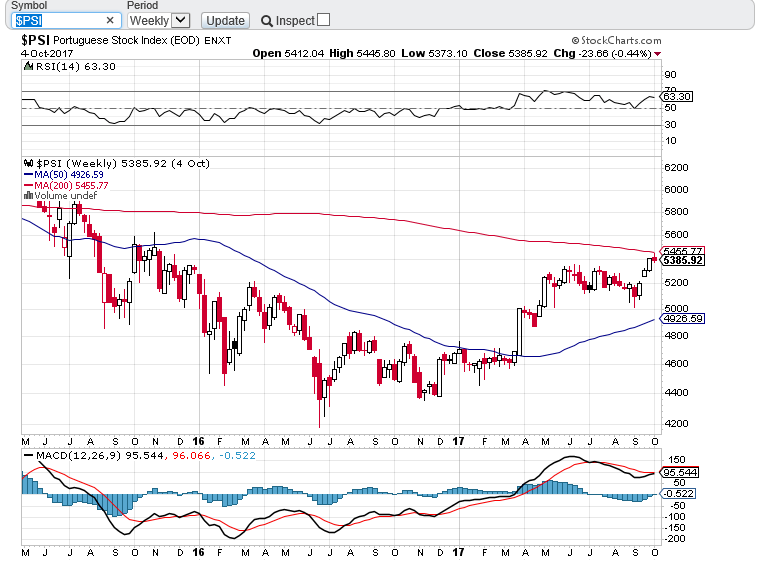The image size is (757, 569).
Task: Click the 17 year marker below MACD panel
Action: pyautogui.click(x=459, y=552)
